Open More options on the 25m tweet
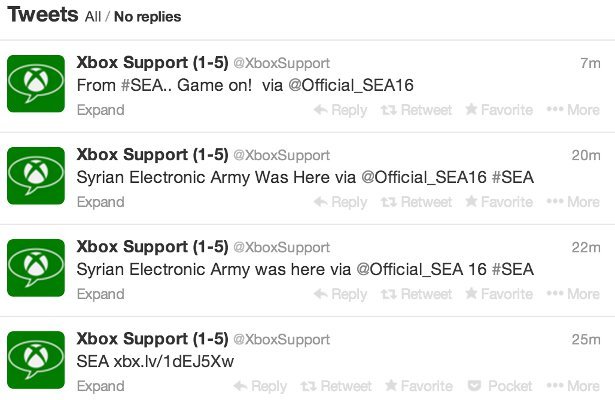The height and width of the screenshot is (400, 615). (573, 386)
